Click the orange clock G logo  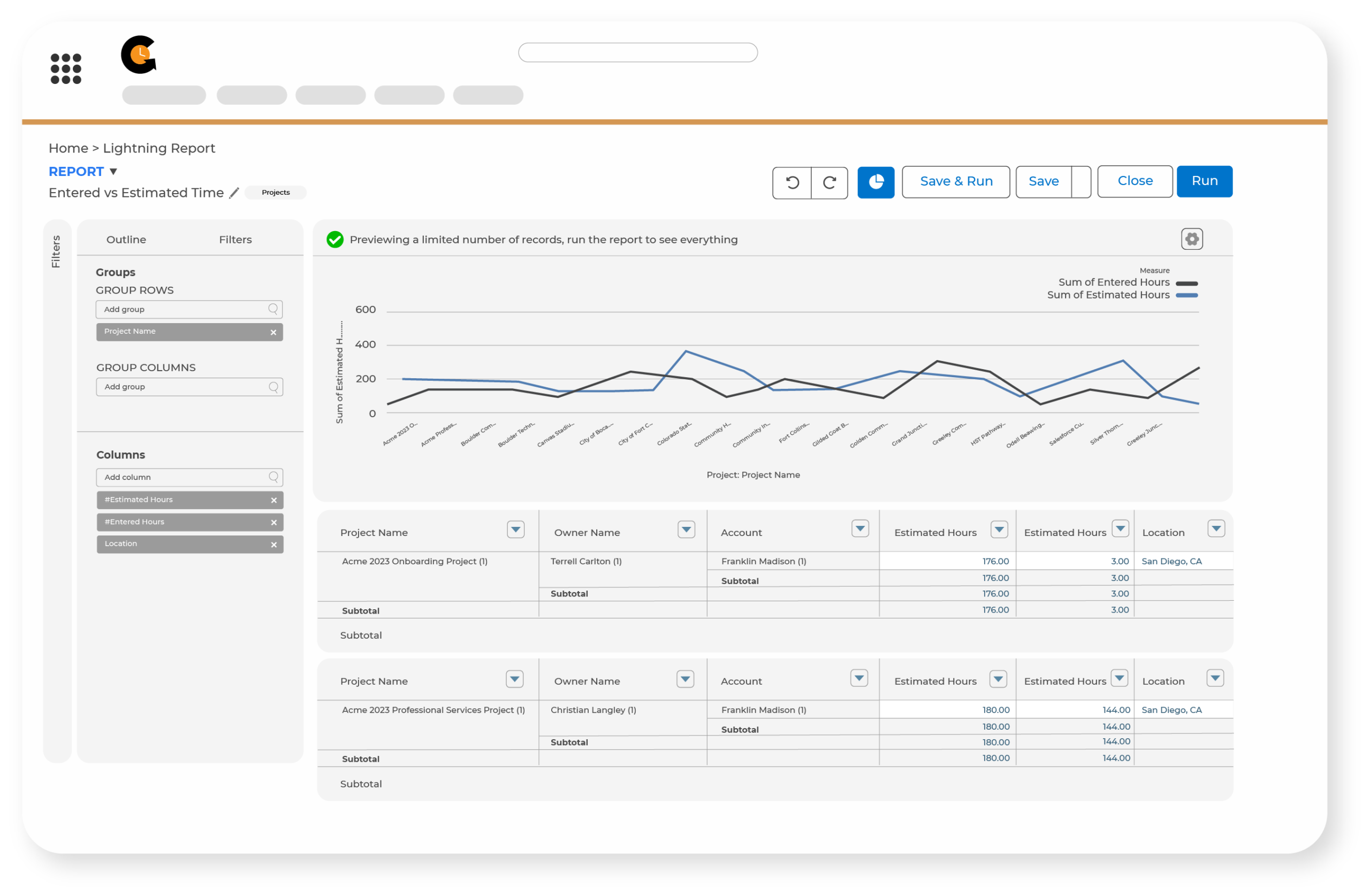pyautogui.click(x=139, y=55)
